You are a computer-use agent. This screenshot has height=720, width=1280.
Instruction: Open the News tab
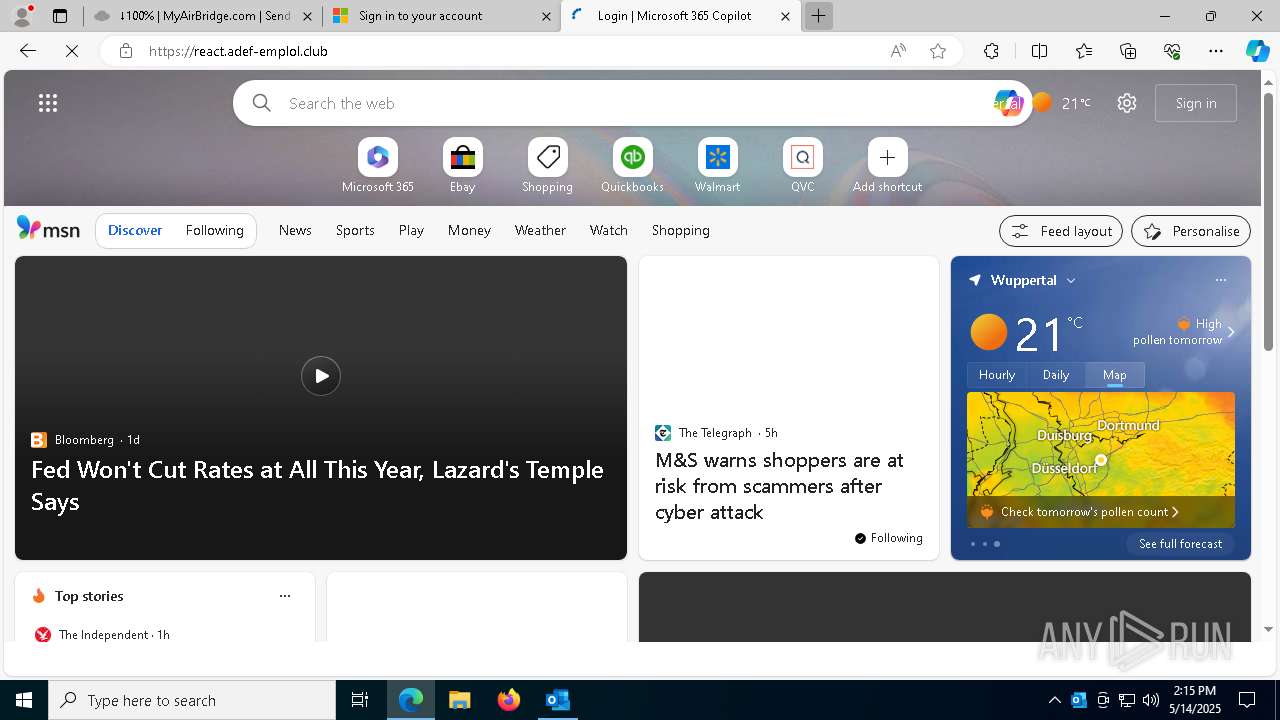click(295, 230)
